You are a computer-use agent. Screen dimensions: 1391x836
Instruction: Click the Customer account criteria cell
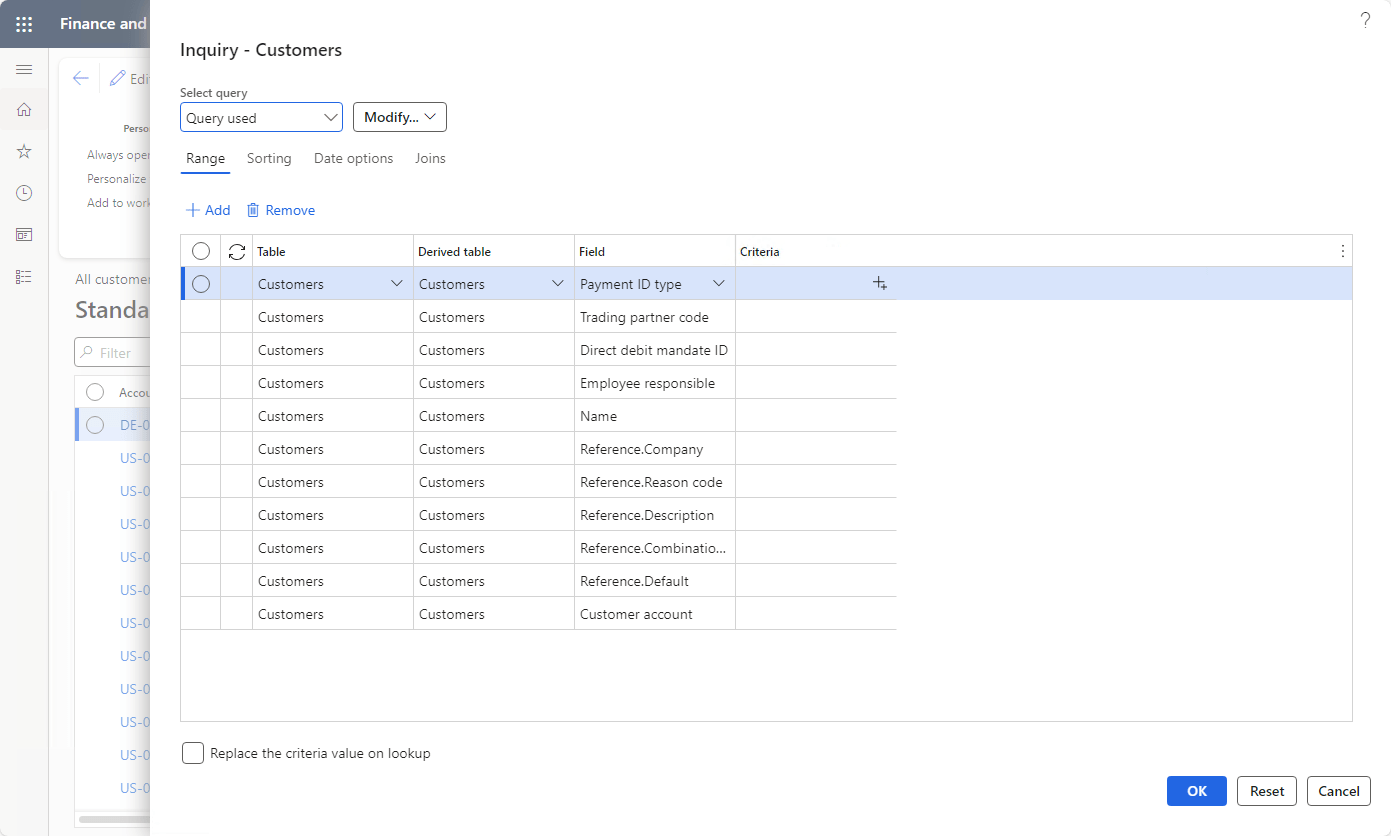[x=816, y=614]
